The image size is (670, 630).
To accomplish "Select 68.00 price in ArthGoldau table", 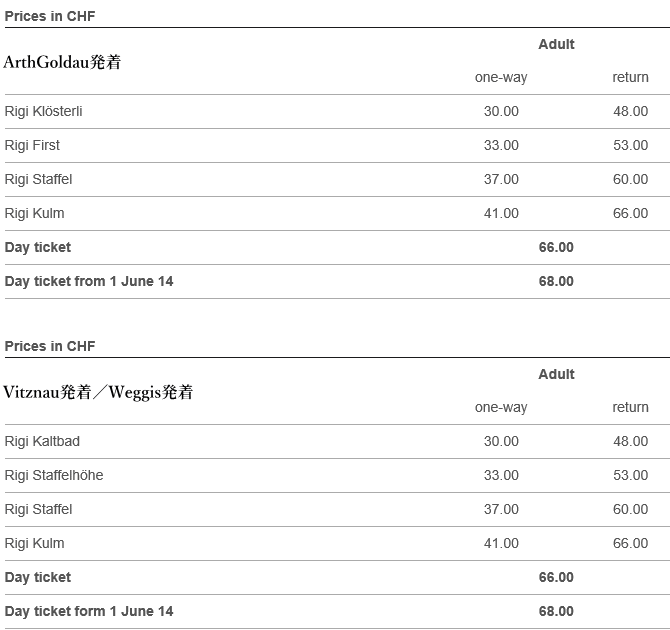I will (556, 281).
